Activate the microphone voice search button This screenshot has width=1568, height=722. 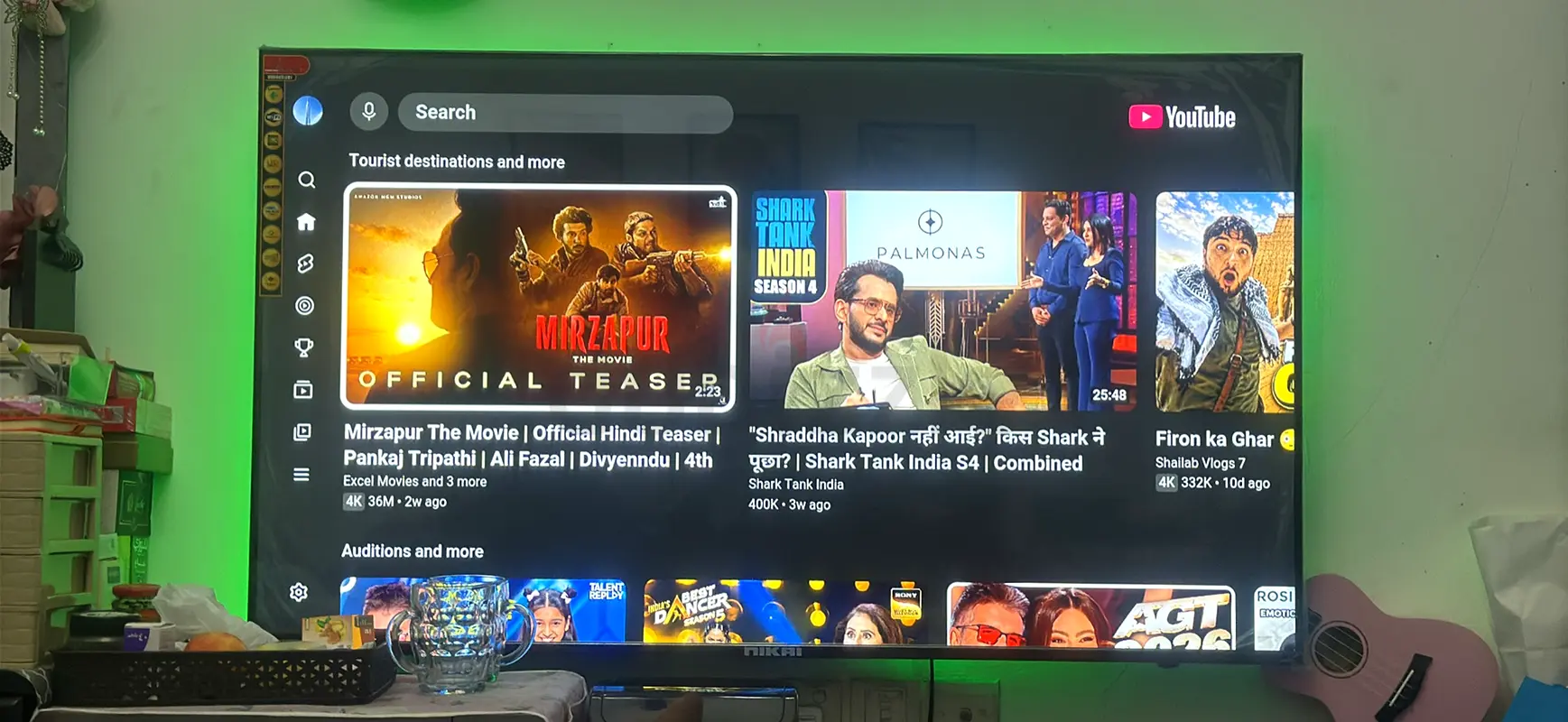click(x=369, y=111)
